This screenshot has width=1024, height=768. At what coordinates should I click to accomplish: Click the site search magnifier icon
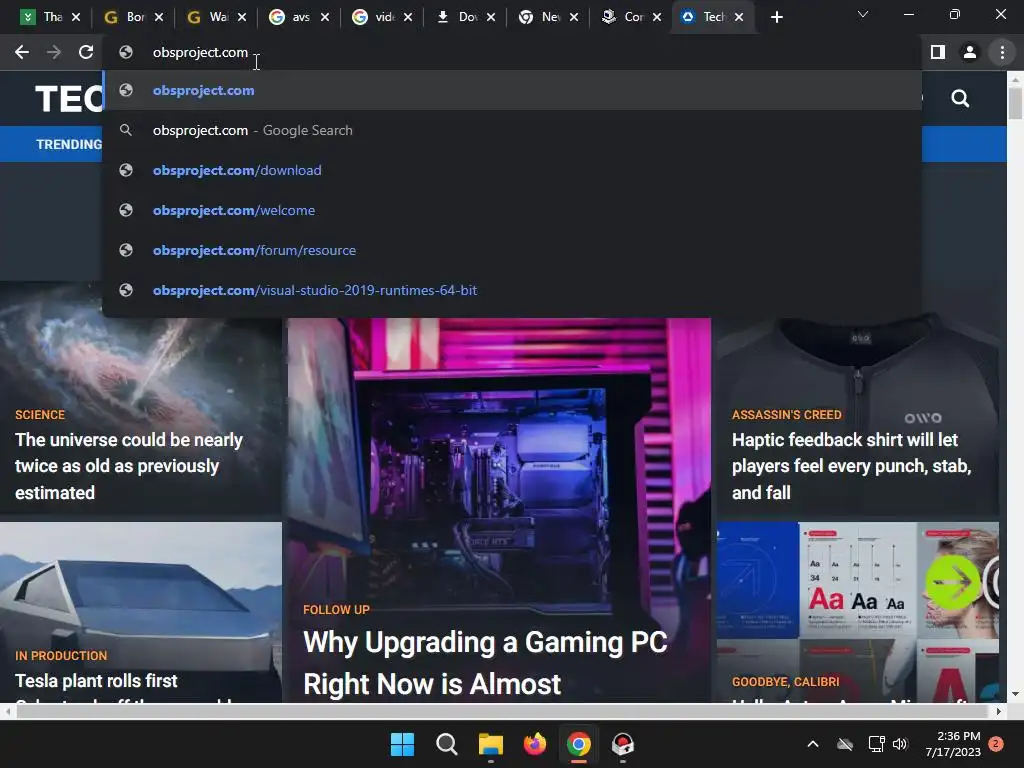click(x=960, y=99)
